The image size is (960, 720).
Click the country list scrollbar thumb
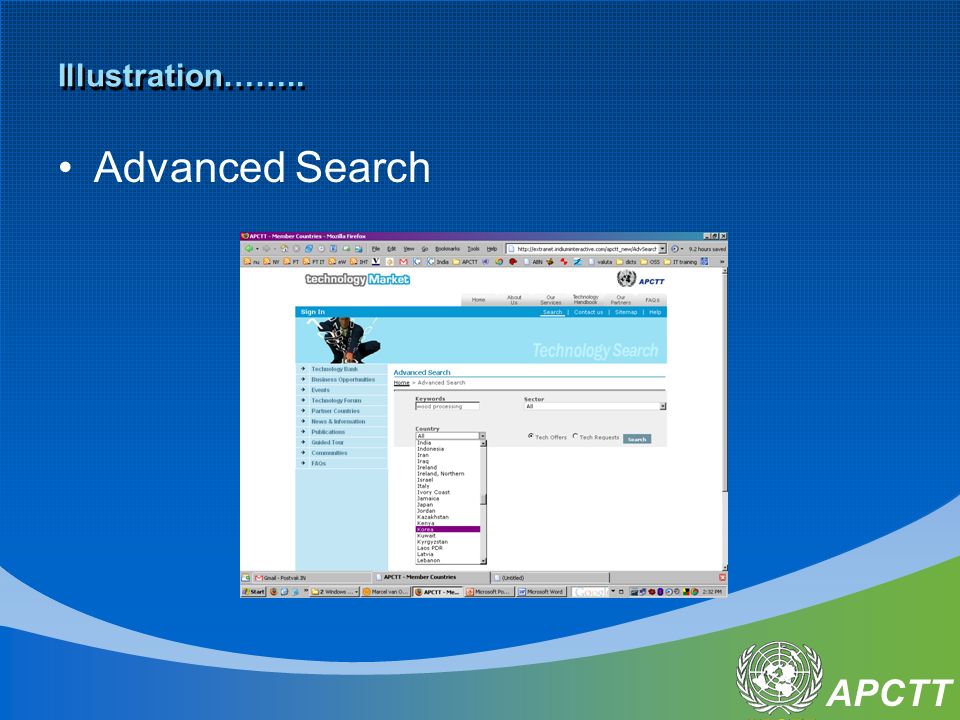pos(483,499)
